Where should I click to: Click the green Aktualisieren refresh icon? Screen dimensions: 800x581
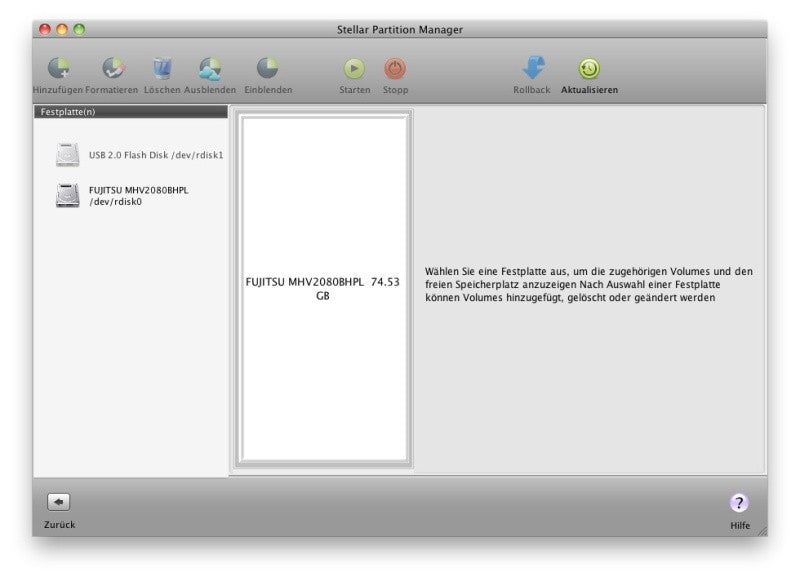coord(589,69)
